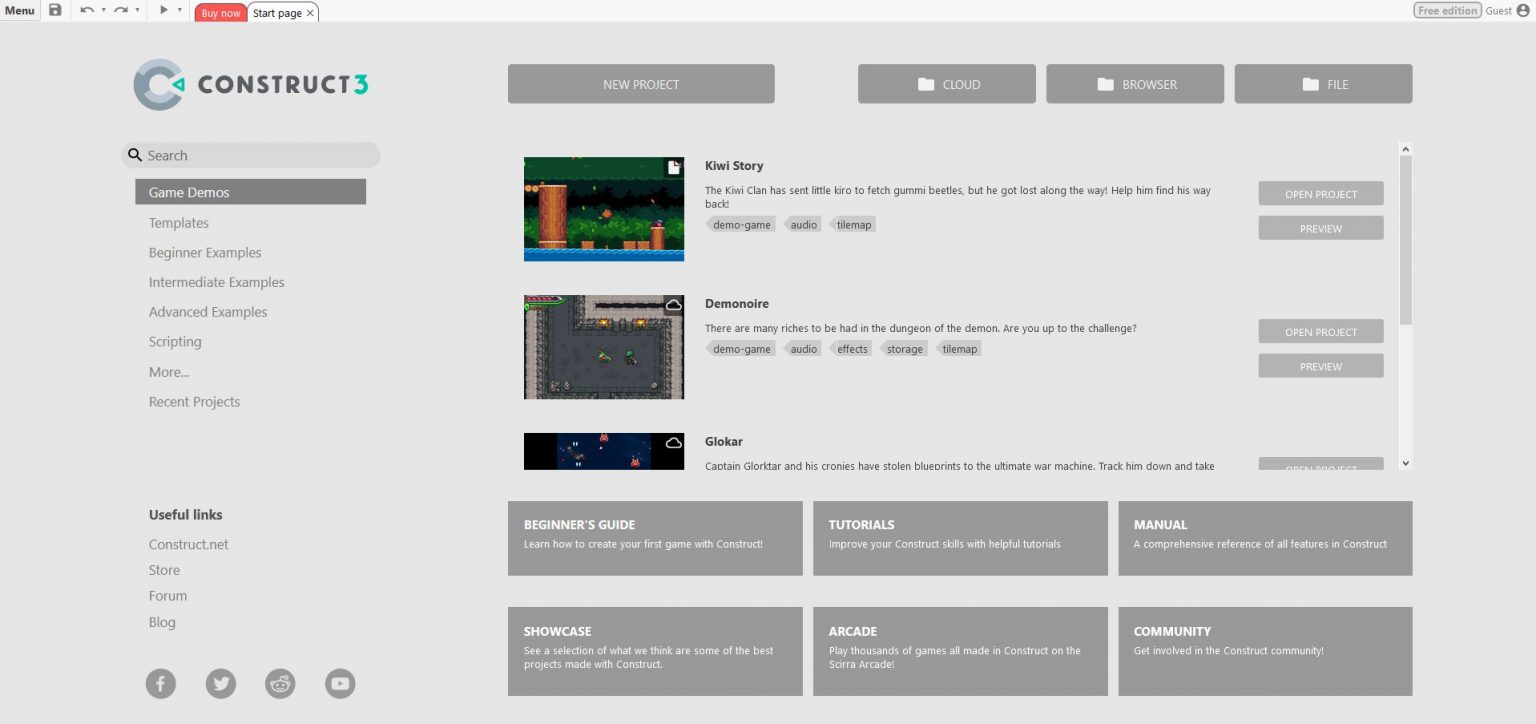Click the file icon on Kiwi Story thumbnail
The height and width of the screenshot is (724, 1536).
[674, 167]
